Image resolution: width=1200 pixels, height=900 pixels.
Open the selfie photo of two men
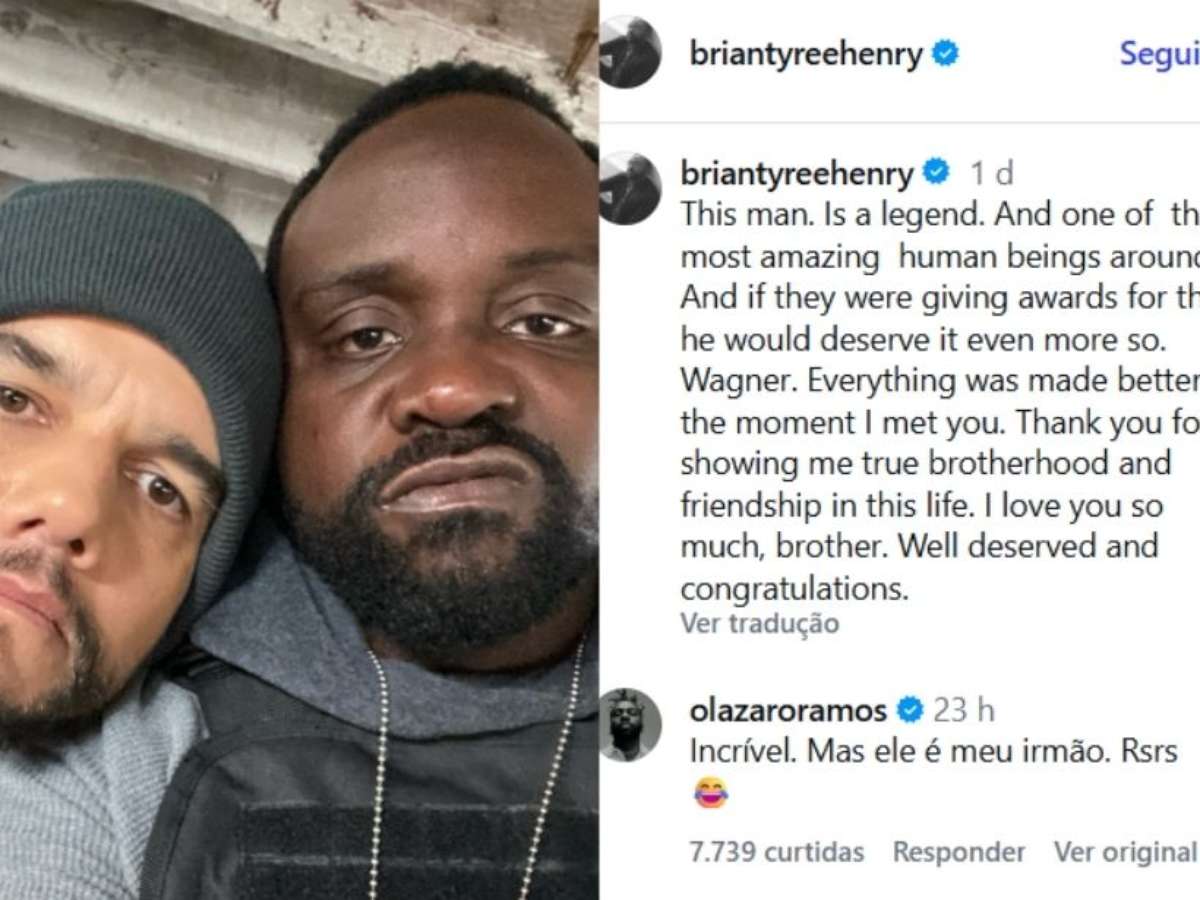299,450
